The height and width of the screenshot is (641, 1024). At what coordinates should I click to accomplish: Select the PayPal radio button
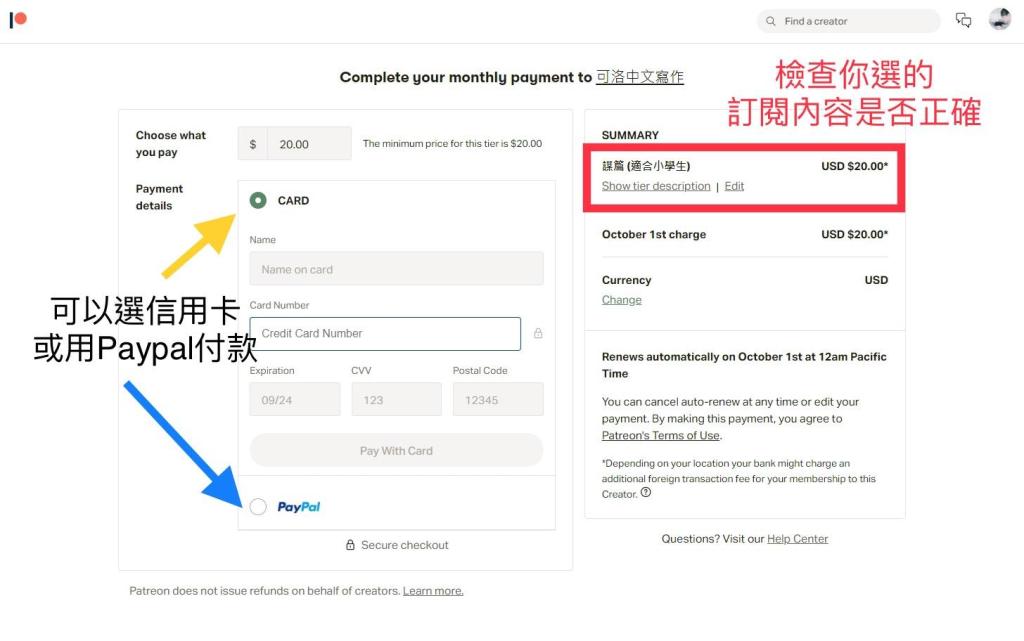[x=258, y=507]
